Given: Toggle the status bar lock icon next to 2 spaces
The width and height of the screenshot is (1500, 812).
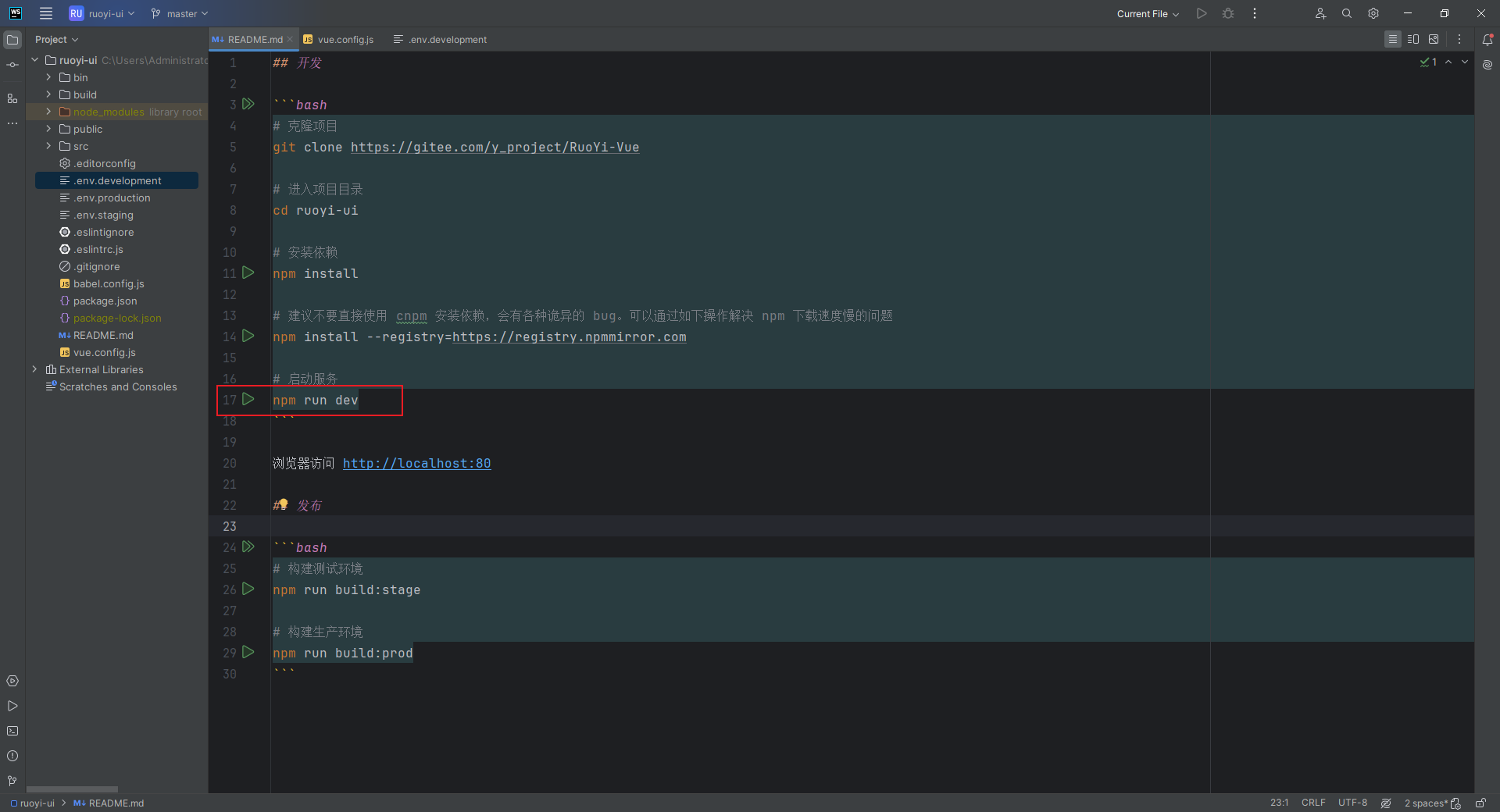Looking at the screenshot, I should tap(1455, 803).
